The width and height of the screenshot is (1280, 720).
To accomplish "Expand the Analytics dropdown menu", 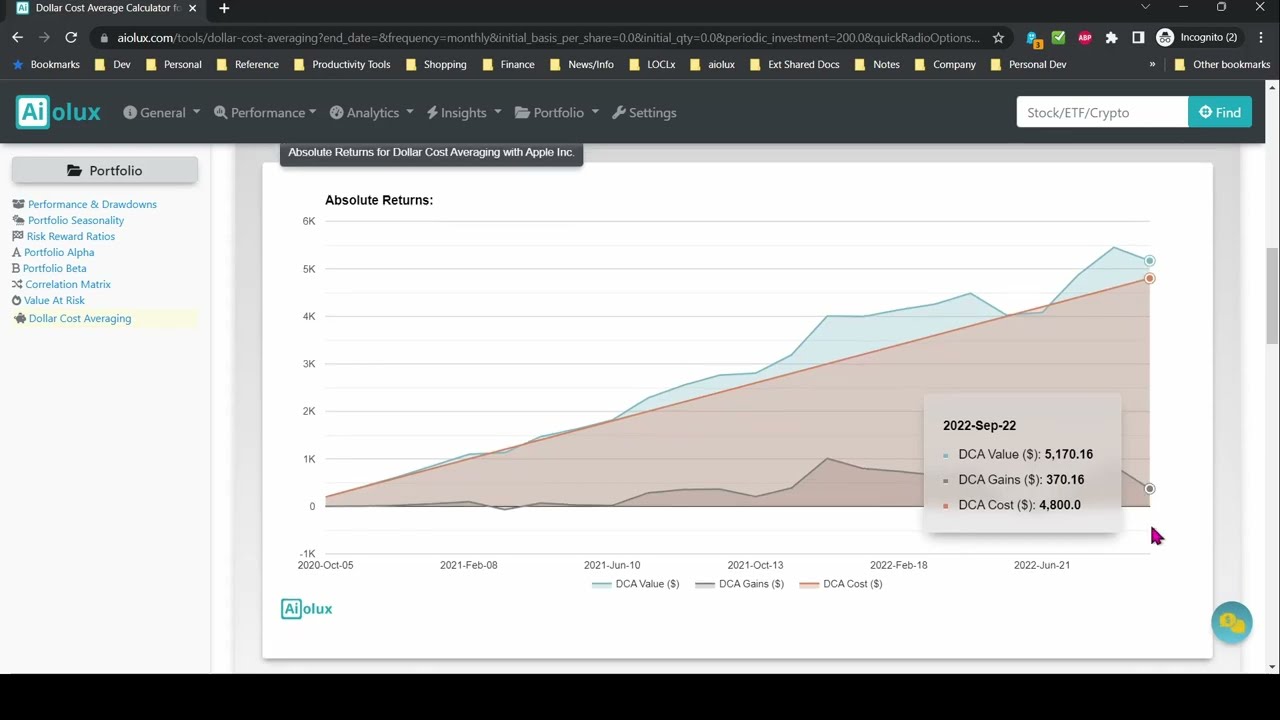I will [371, 113].
